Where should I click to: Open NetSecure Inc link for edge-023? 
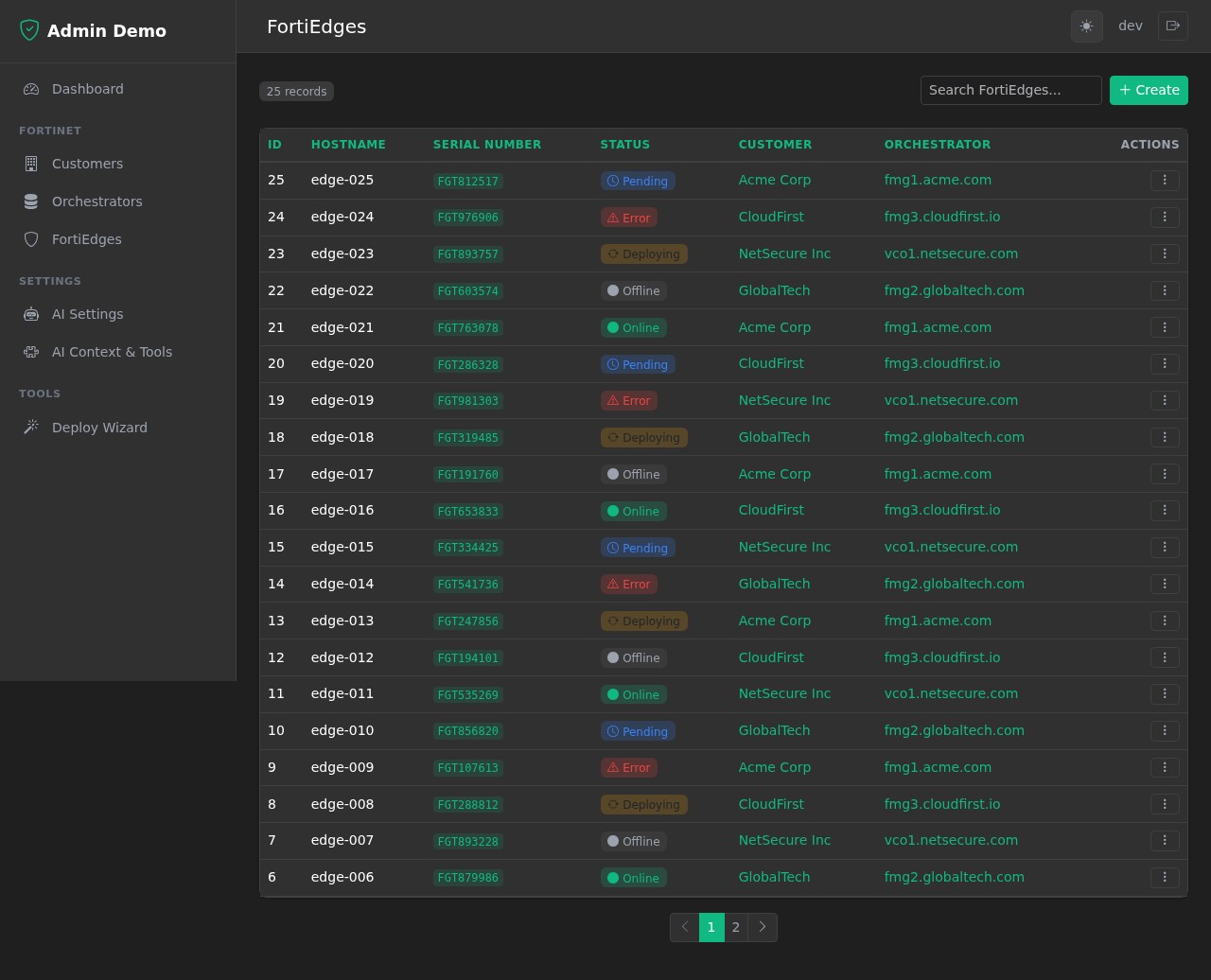click(784, 254)
